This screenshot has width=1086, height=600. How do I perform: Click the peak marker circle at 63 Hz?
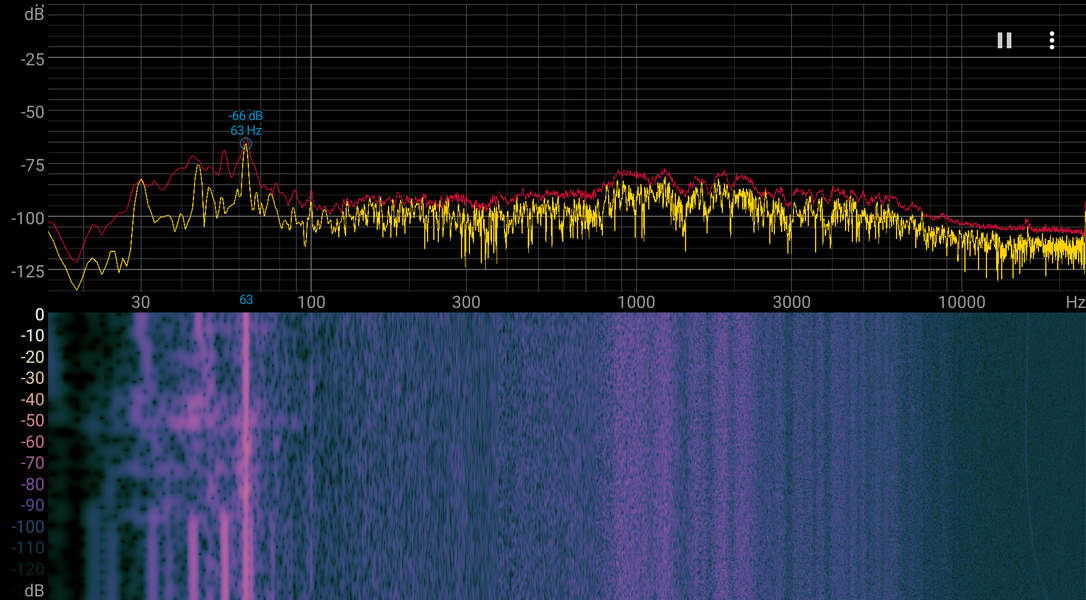[x=246, y=144]
